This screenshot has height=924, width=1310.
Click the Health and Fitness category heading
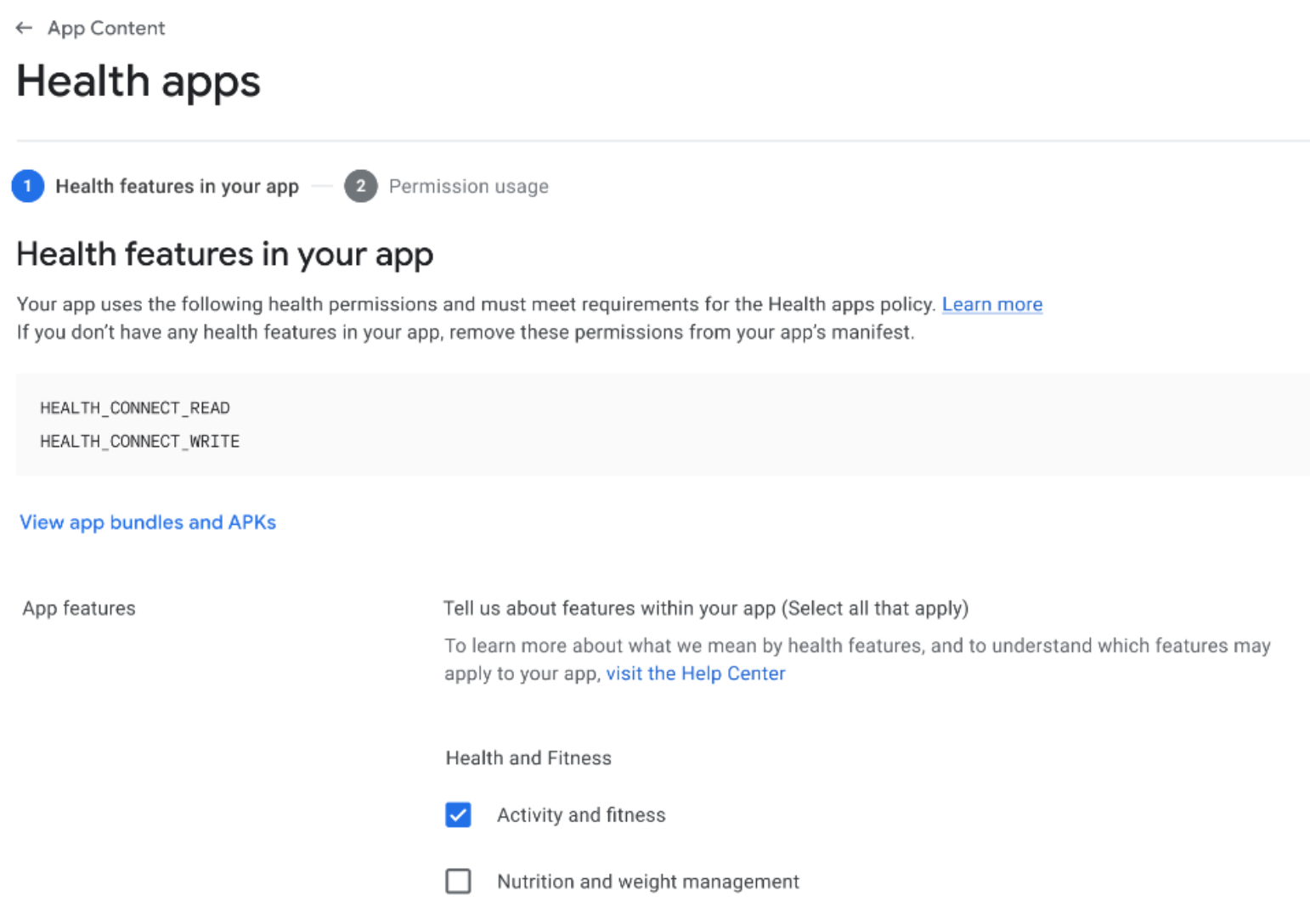[528, 758]
